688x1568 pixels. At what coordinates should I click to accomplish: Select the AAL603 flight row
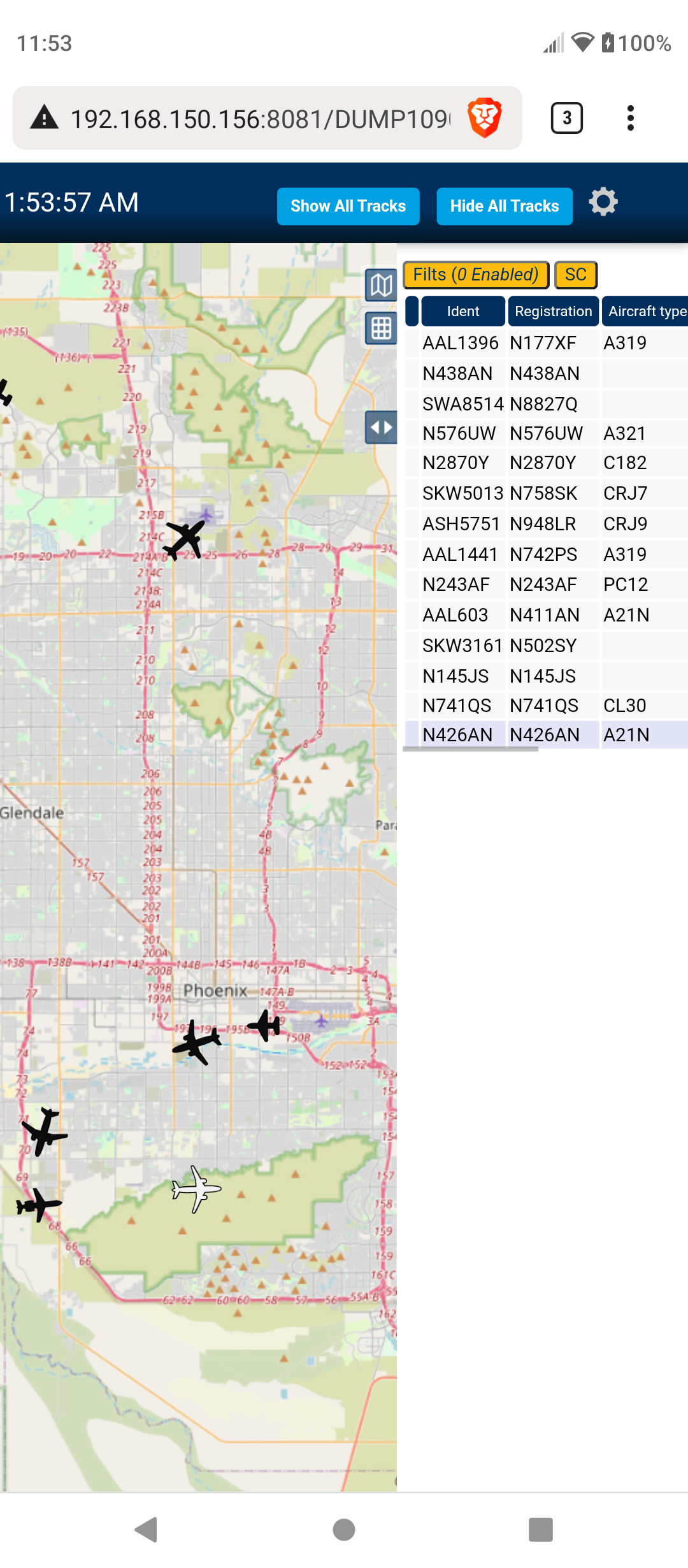coord(547,615)
